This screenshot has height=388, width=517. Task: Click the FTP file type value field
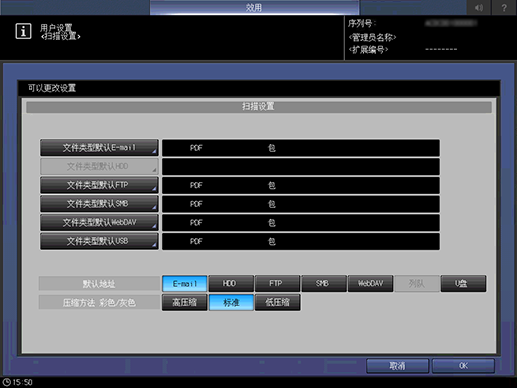[x=301, y=185]
